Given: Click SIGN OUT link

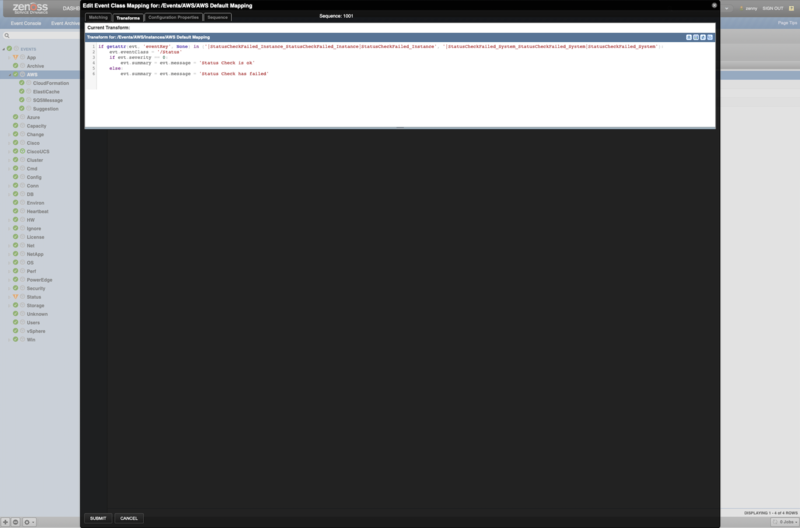Looking at the screenshot, I should (x=772, y=8).
